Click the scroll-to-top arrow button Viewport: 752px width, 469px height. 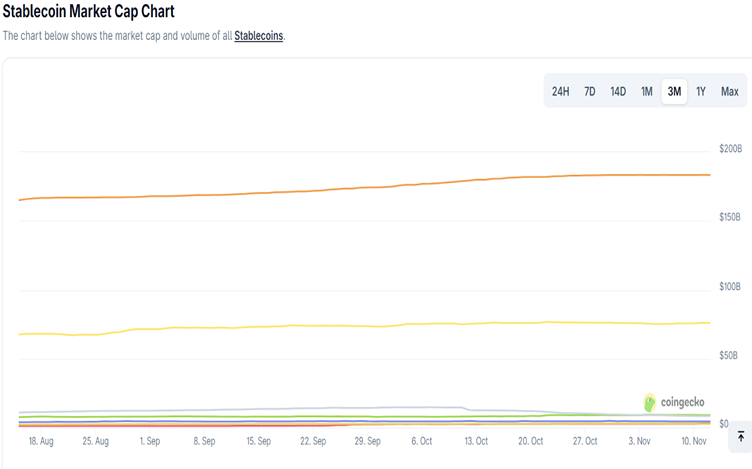point(740,436)
